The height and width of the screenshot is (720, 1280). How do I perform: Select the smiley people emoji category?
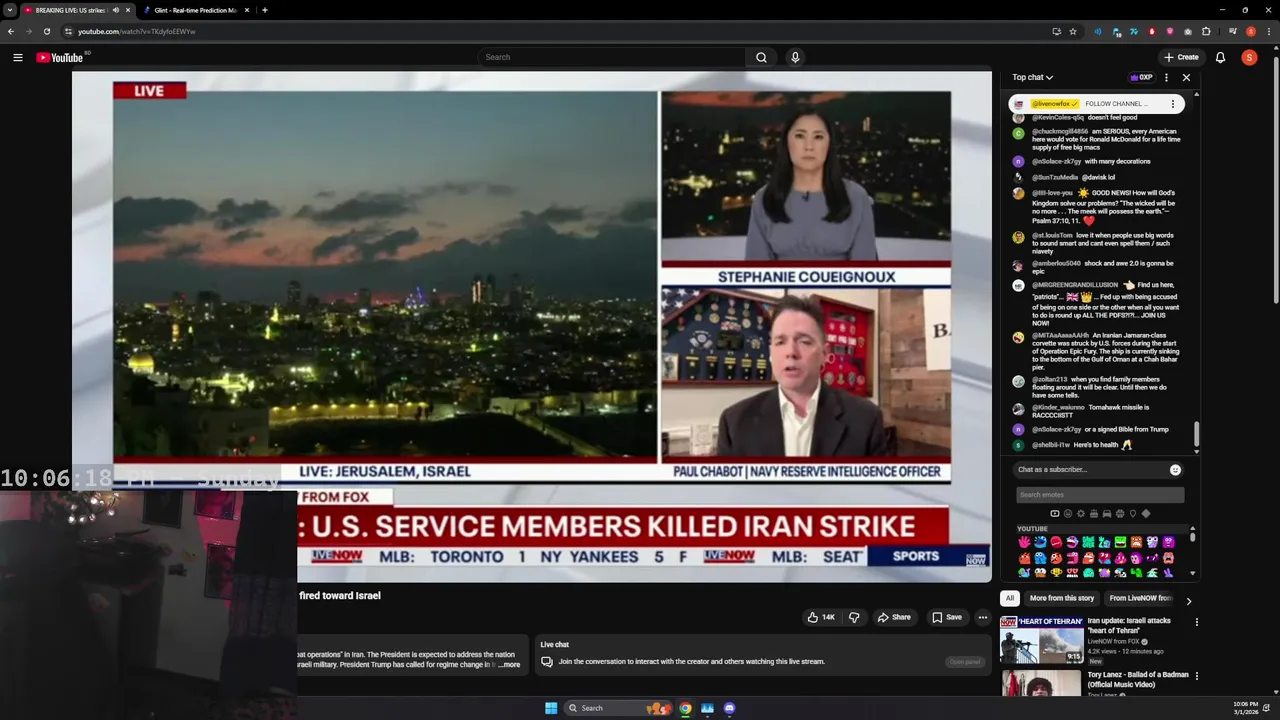click(1068, 513)
